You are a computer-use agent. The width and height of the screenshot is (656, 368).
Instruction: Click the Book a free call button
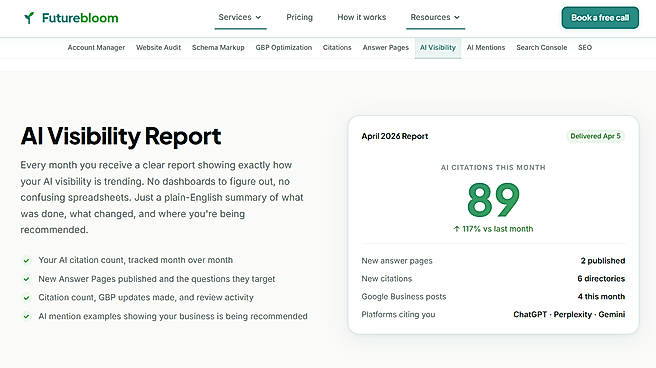coord(600,18)
